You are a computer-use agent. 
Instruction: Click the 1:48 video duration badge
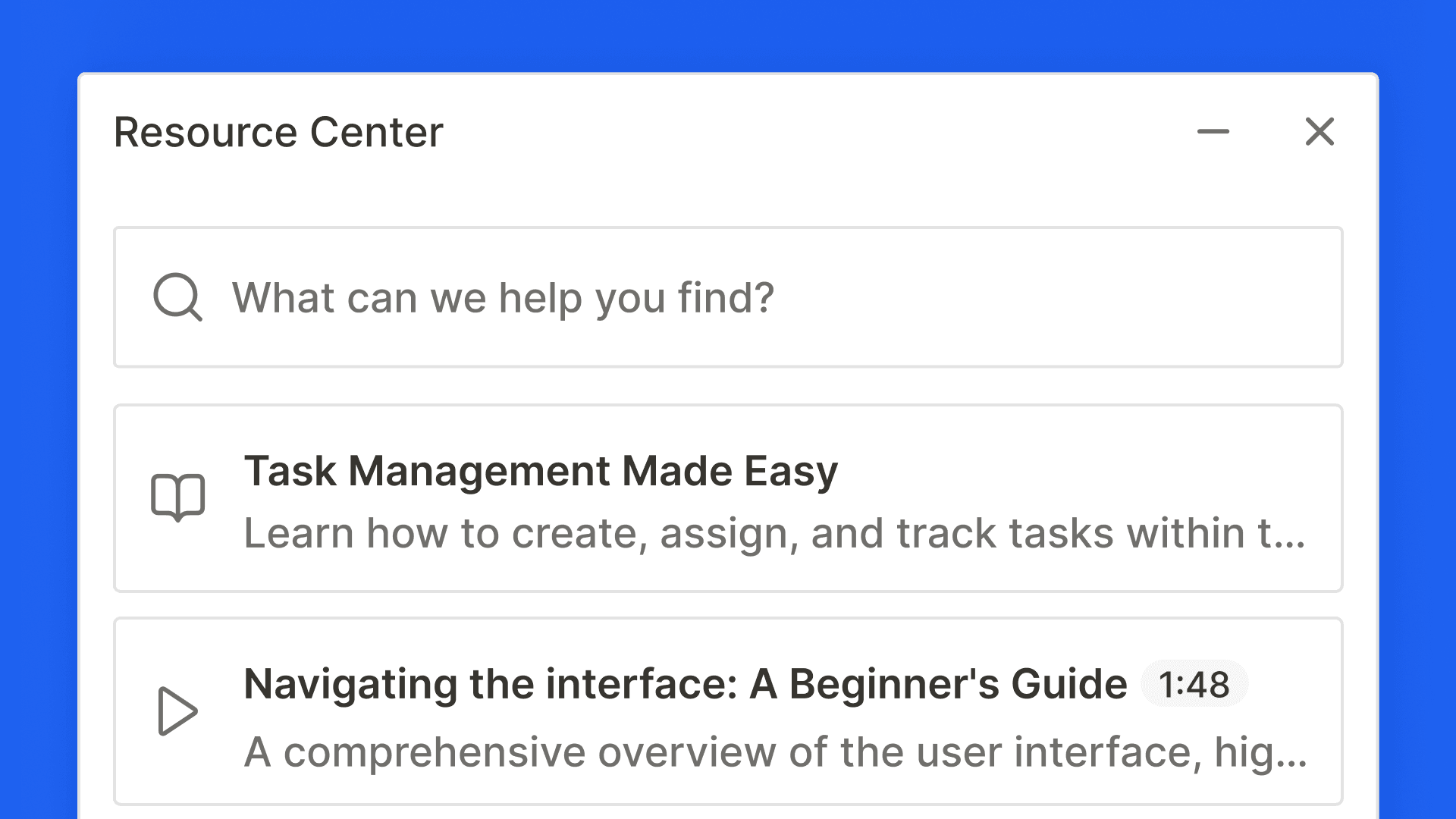tap(1194, 685)
